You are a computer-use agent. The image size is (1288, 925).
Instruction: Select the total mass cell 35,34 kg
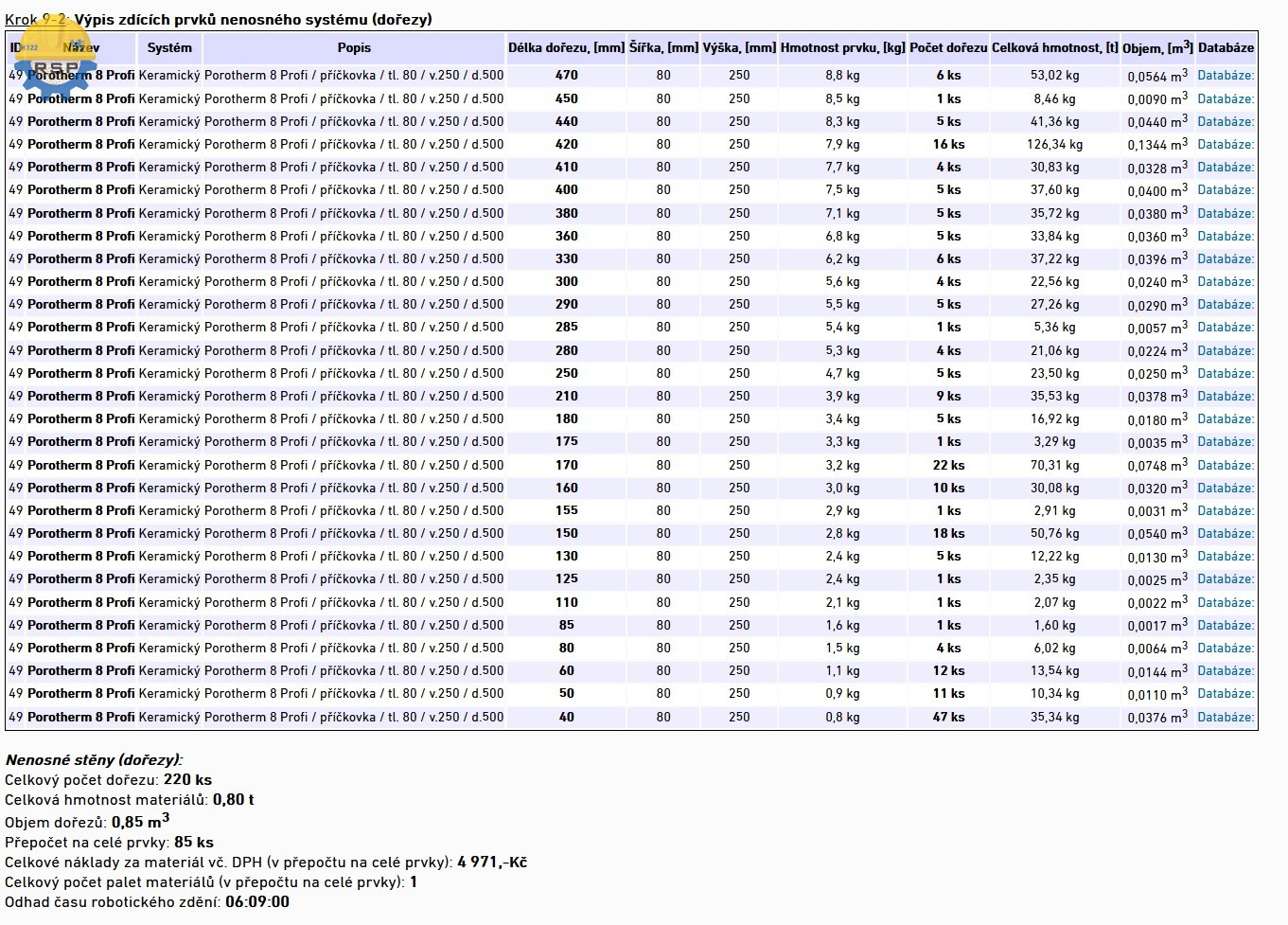click(1054, 717)
